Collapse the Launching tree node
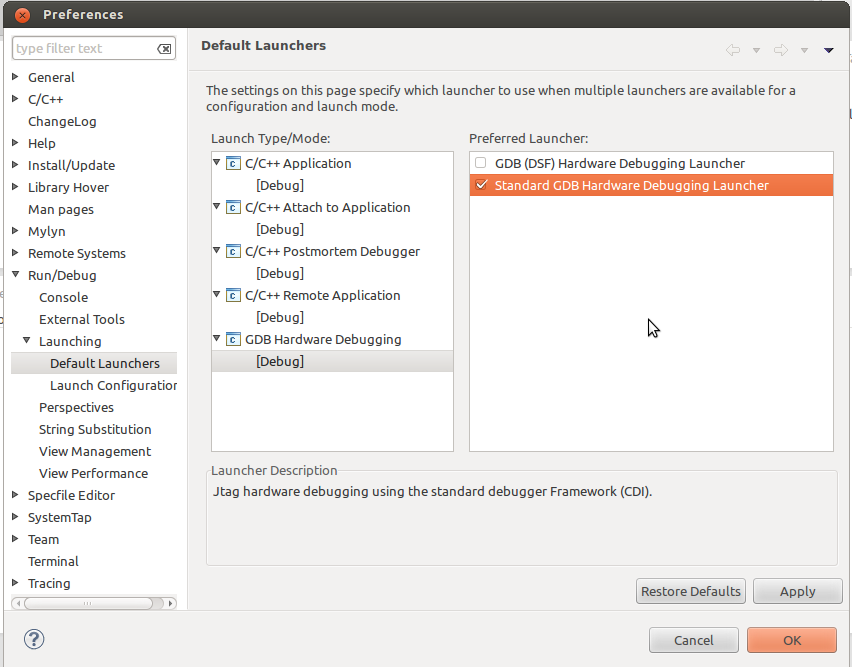 point(26,341)
